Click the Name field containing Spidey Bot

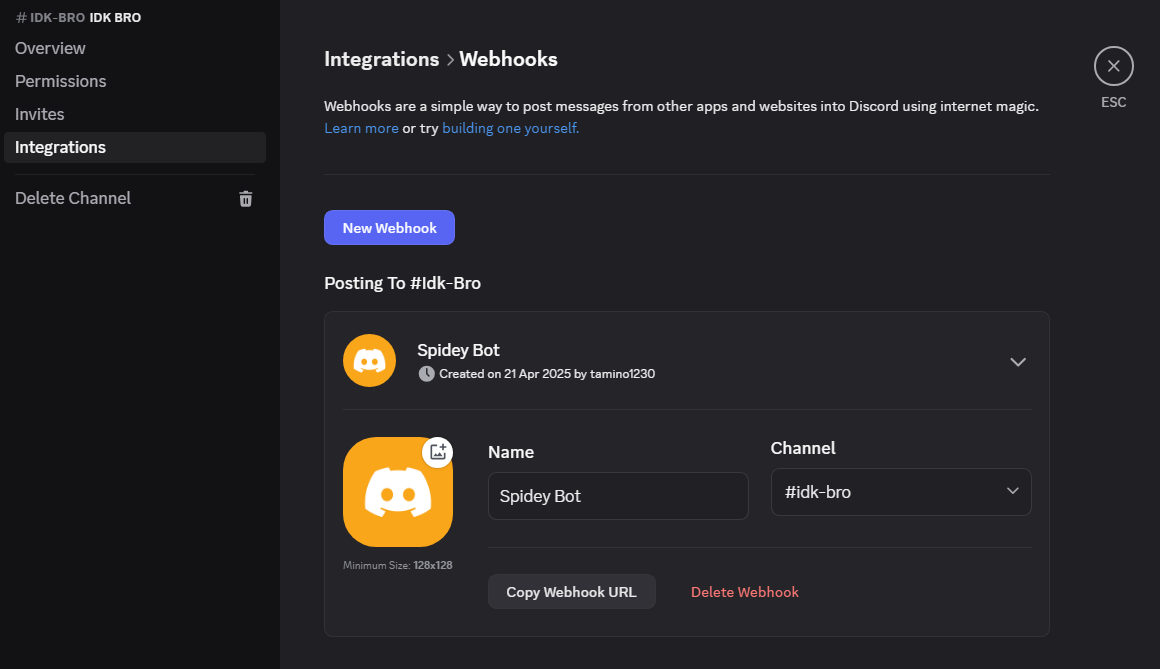[618, 496]
